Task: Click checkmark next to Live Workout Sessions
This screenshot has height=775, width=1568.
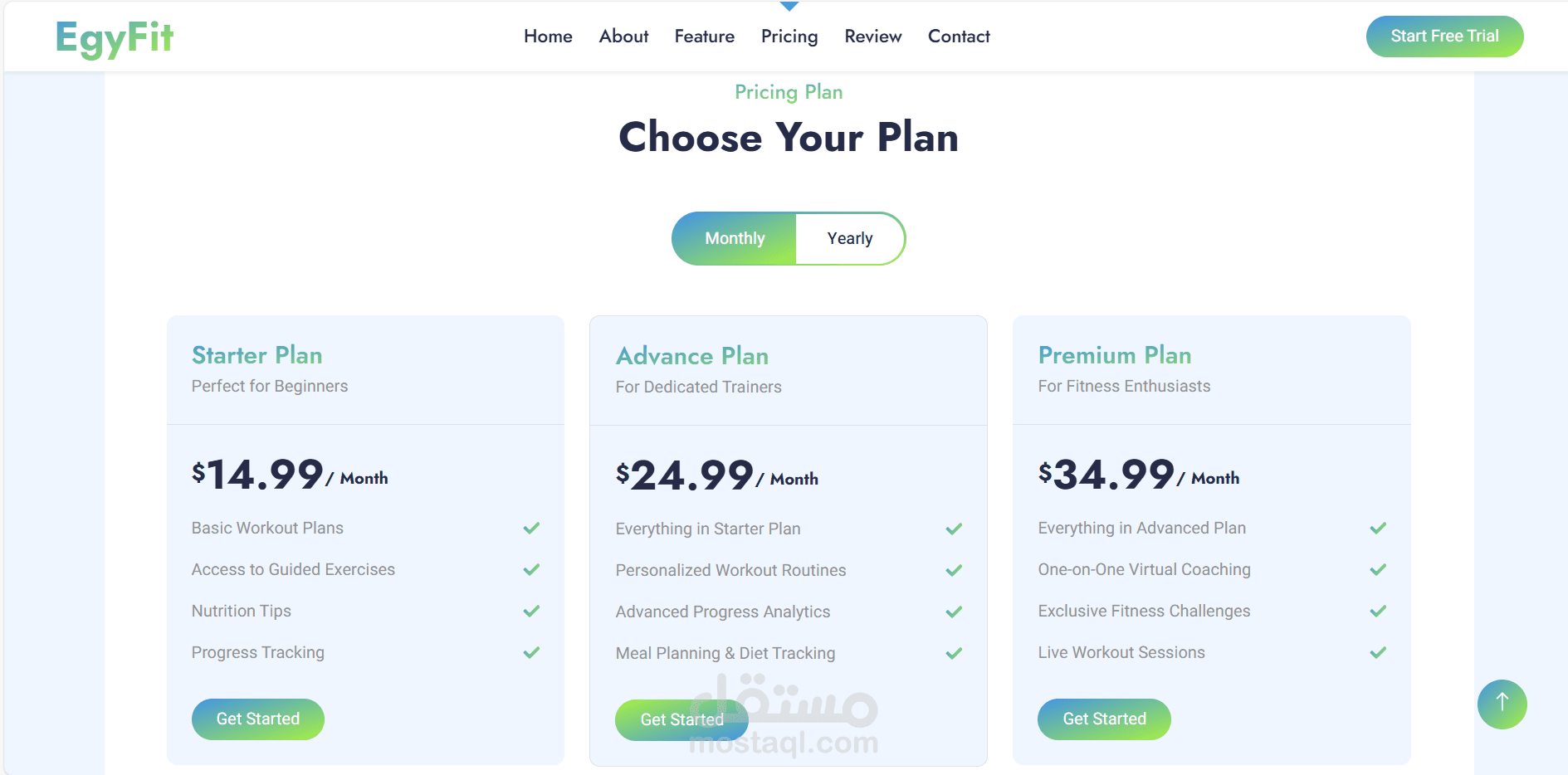Action: pos(1378,653)
